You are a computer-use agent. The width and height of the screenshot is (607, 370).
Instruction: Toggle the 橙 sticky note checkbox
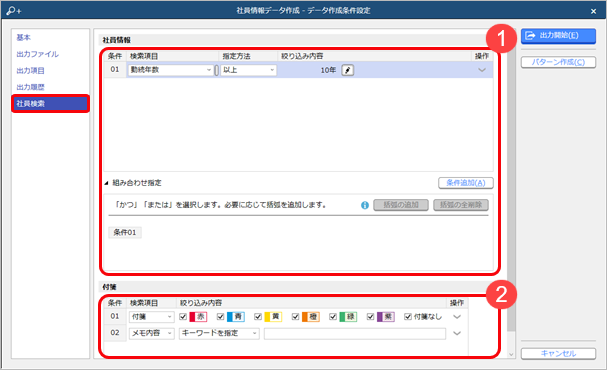295,317
